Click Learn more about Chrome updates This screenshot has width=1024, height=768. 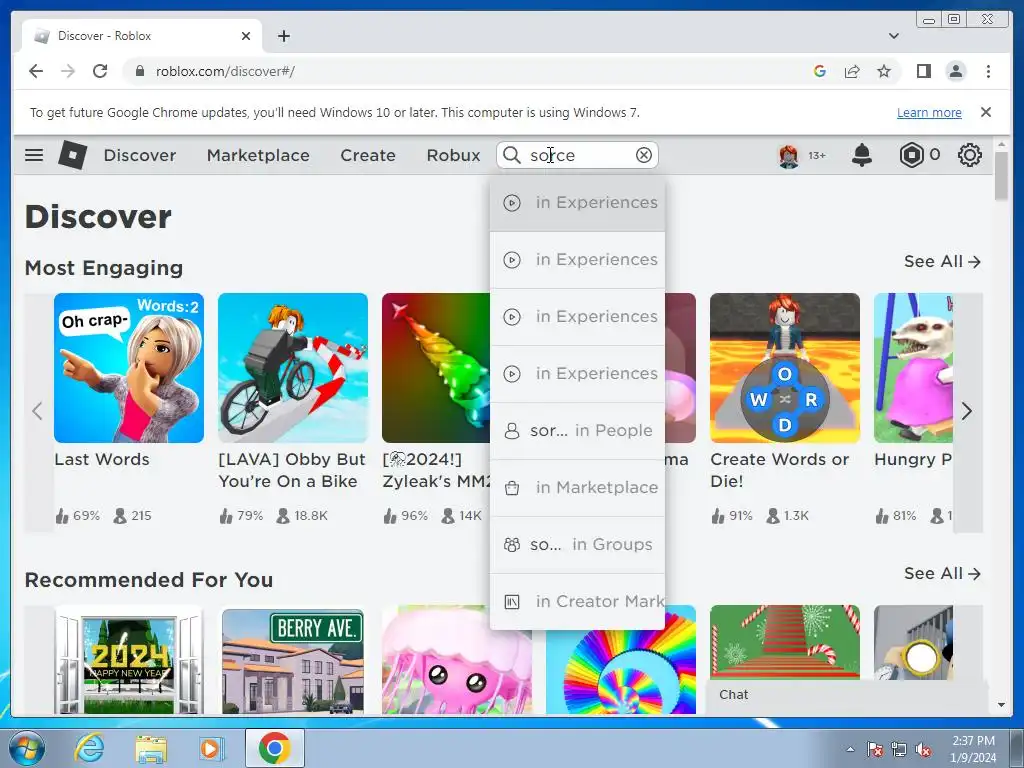[x=929, y=112]
